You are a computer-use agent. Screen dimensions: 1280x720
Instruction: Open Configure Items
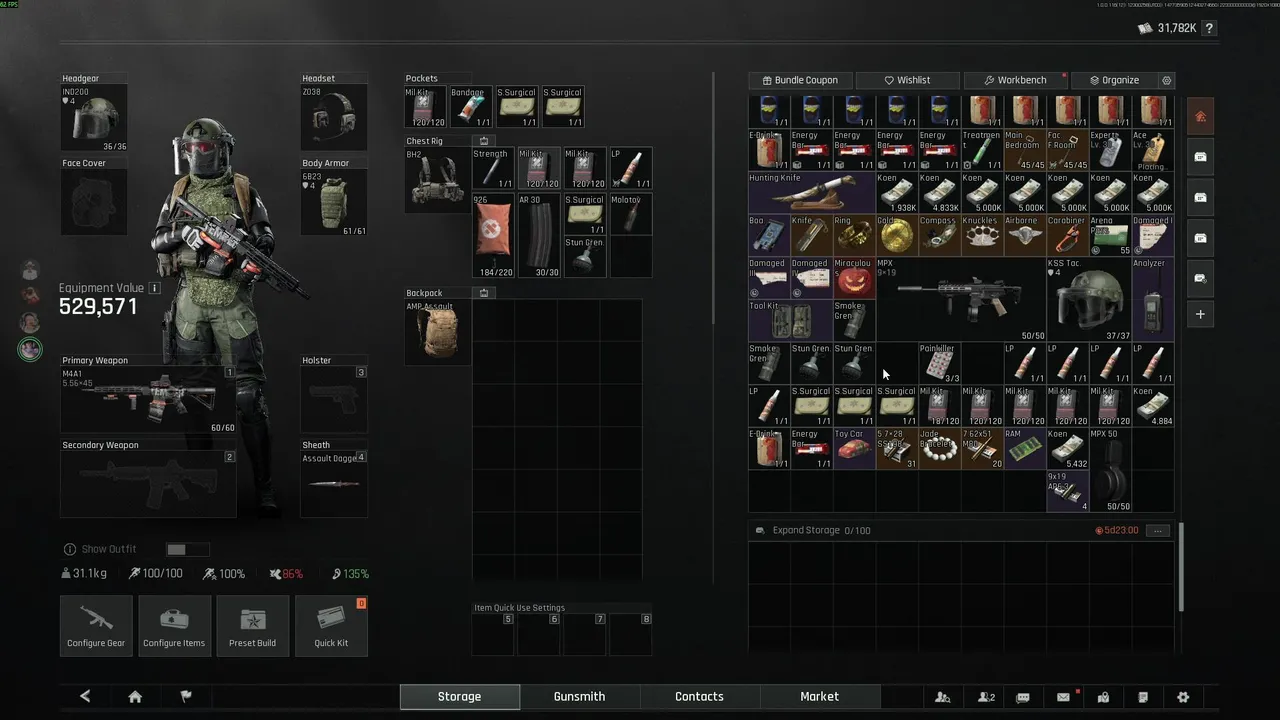[174, 626]
